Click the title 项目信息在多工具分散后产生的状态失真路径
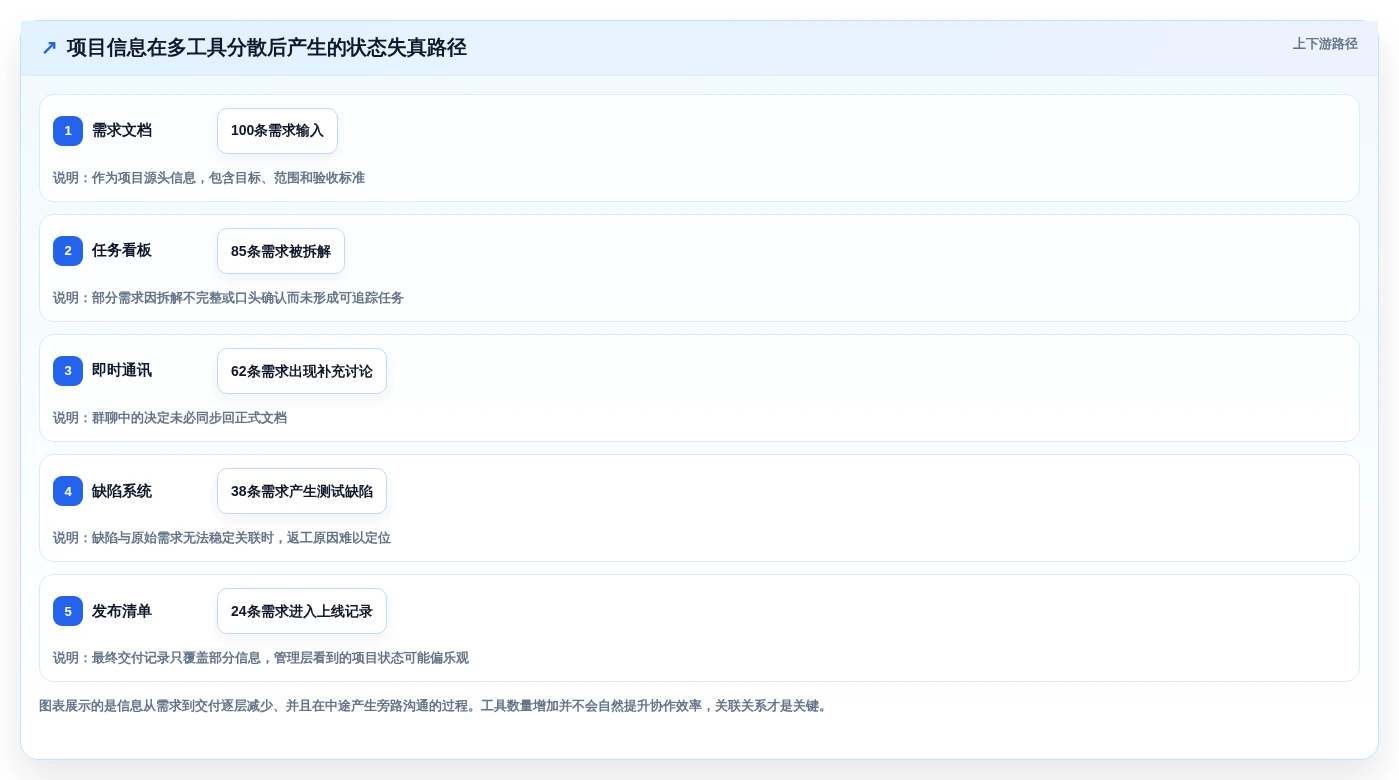 (267, 48)
